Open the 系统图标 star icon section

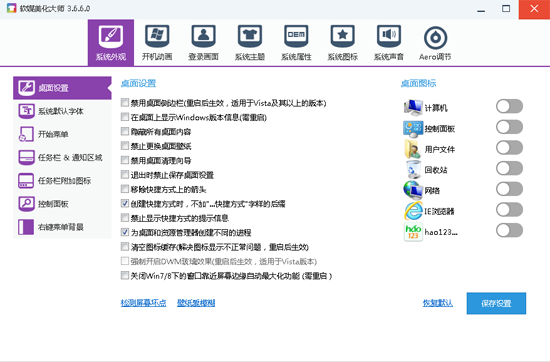coord(342,43)
